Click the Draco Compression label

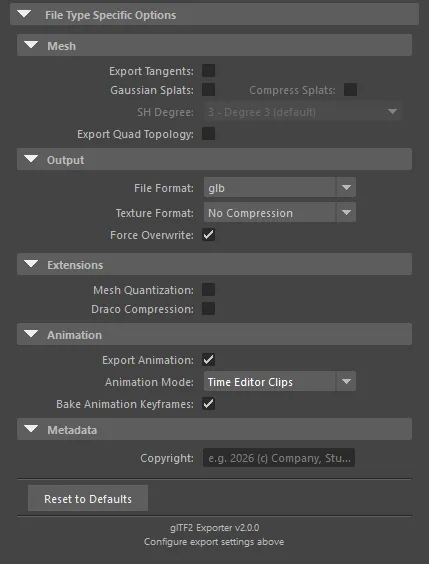[142, 309]
